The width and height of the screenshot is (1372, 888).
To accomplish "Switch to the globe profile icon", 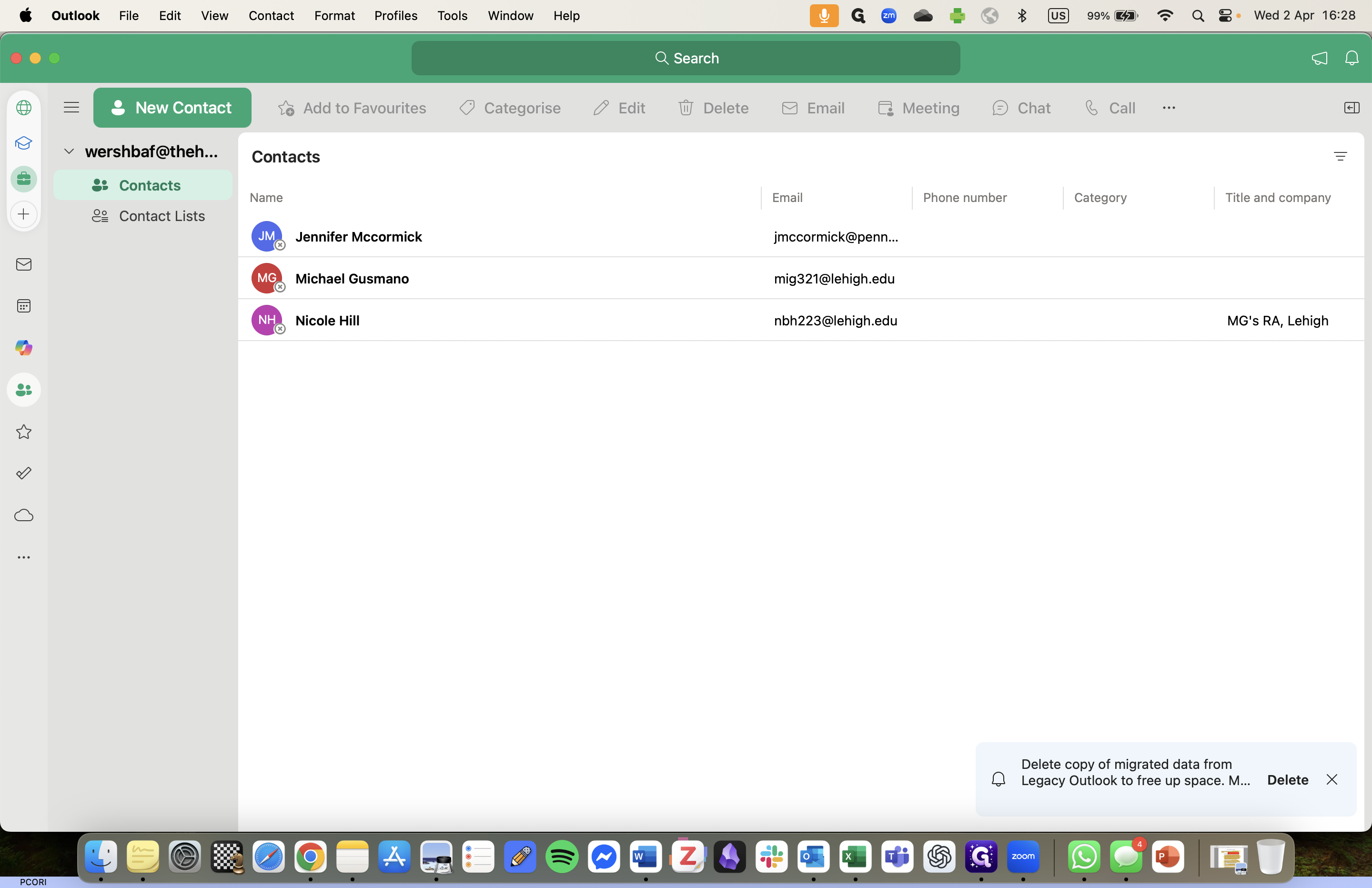I will click(24, 107).
